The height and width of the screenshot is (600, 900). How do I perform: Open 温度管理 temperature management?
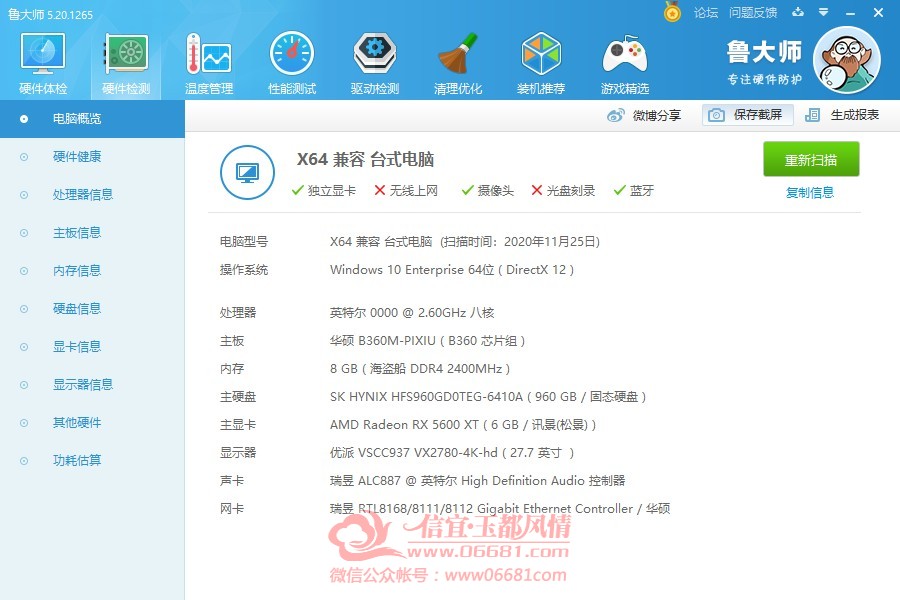click(x=209, y=63)
